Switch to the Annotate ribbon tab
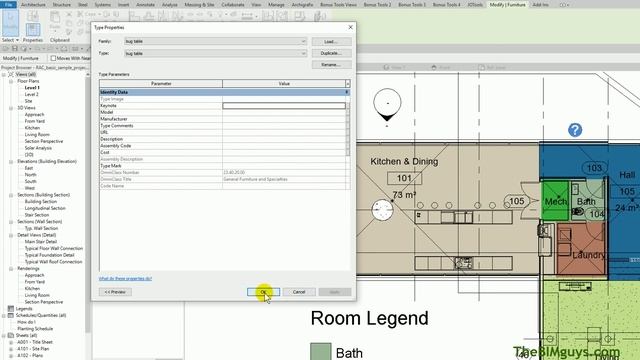 (145, 4)
